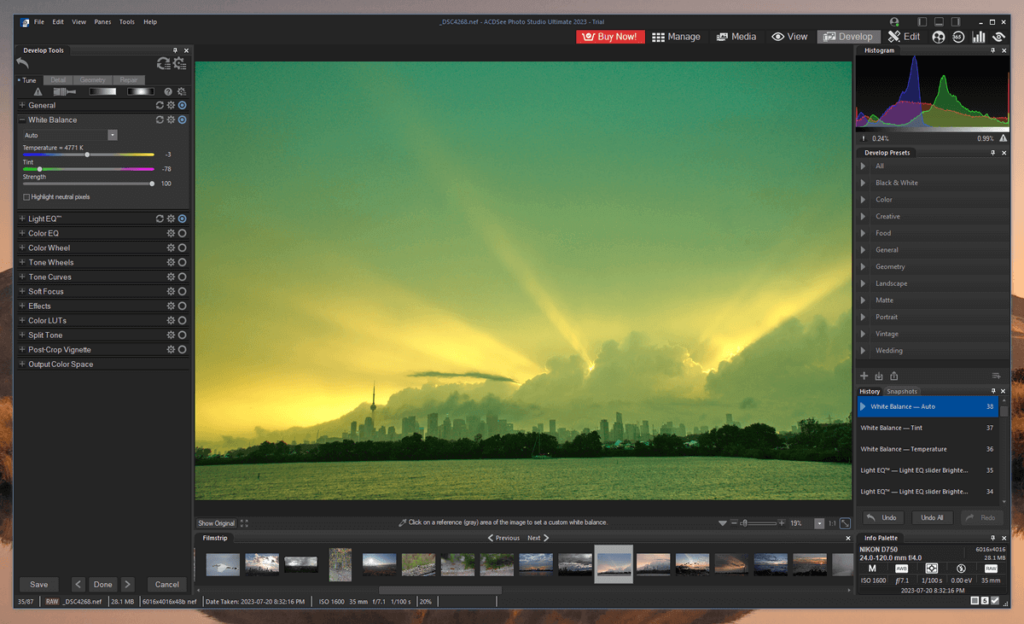Open the help question mark icon in Tune tab
The width and height of the screenshot is (1024, 624).
168,92
